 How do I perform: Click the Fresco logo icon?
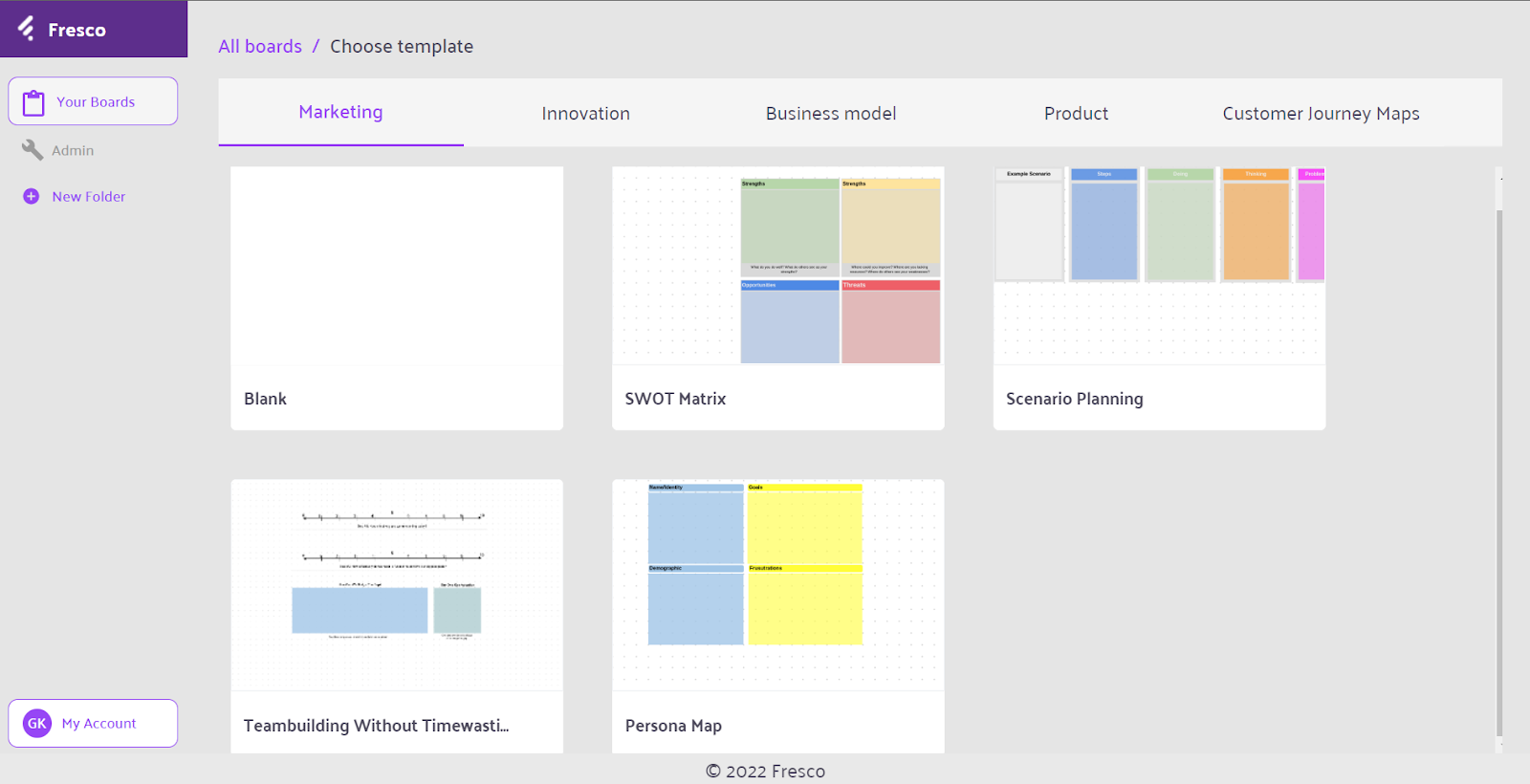coord(26,29)
